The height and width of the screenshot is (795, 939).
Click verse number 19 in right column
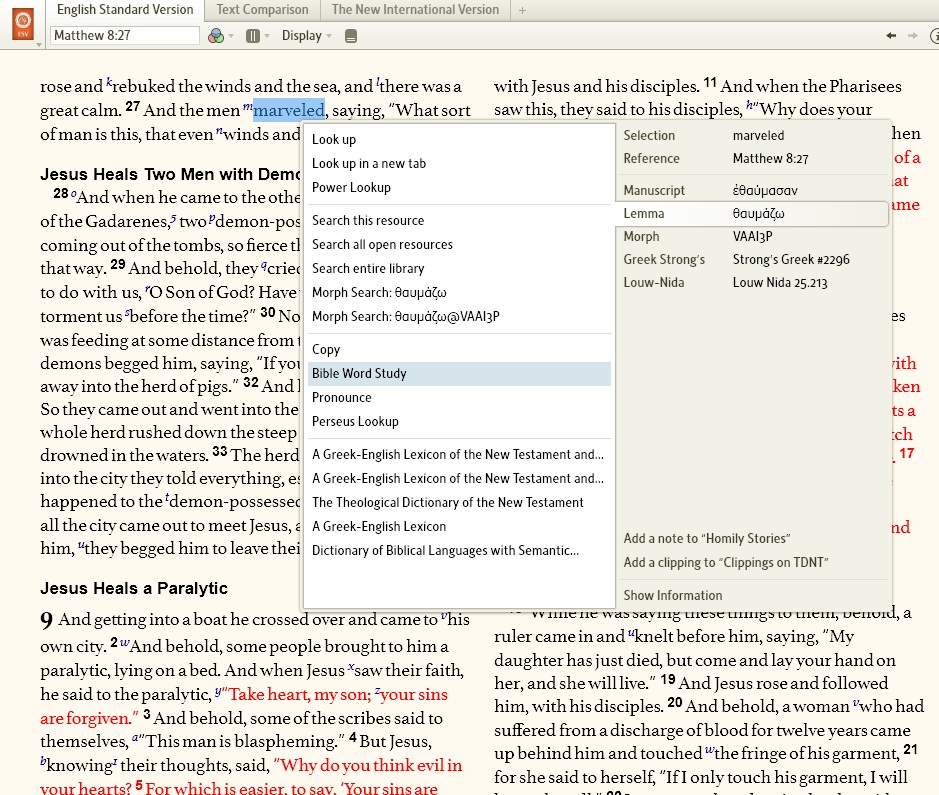[668, 679]
